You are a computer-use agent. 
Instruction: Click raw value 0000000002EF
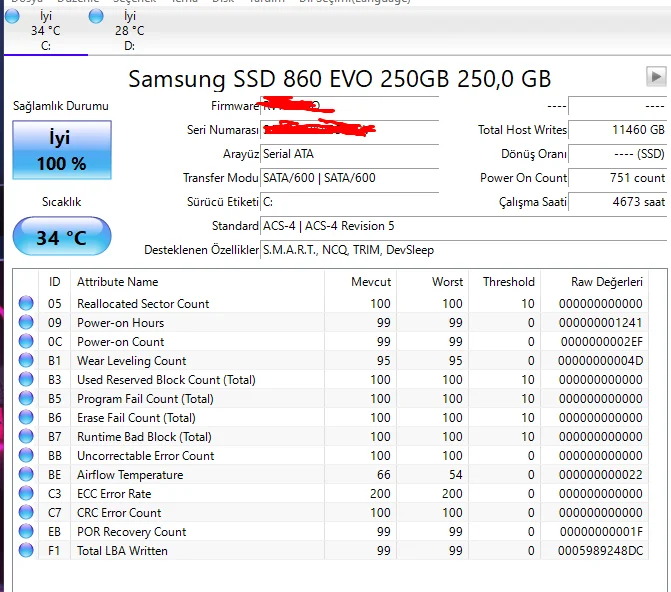[602, 342]
